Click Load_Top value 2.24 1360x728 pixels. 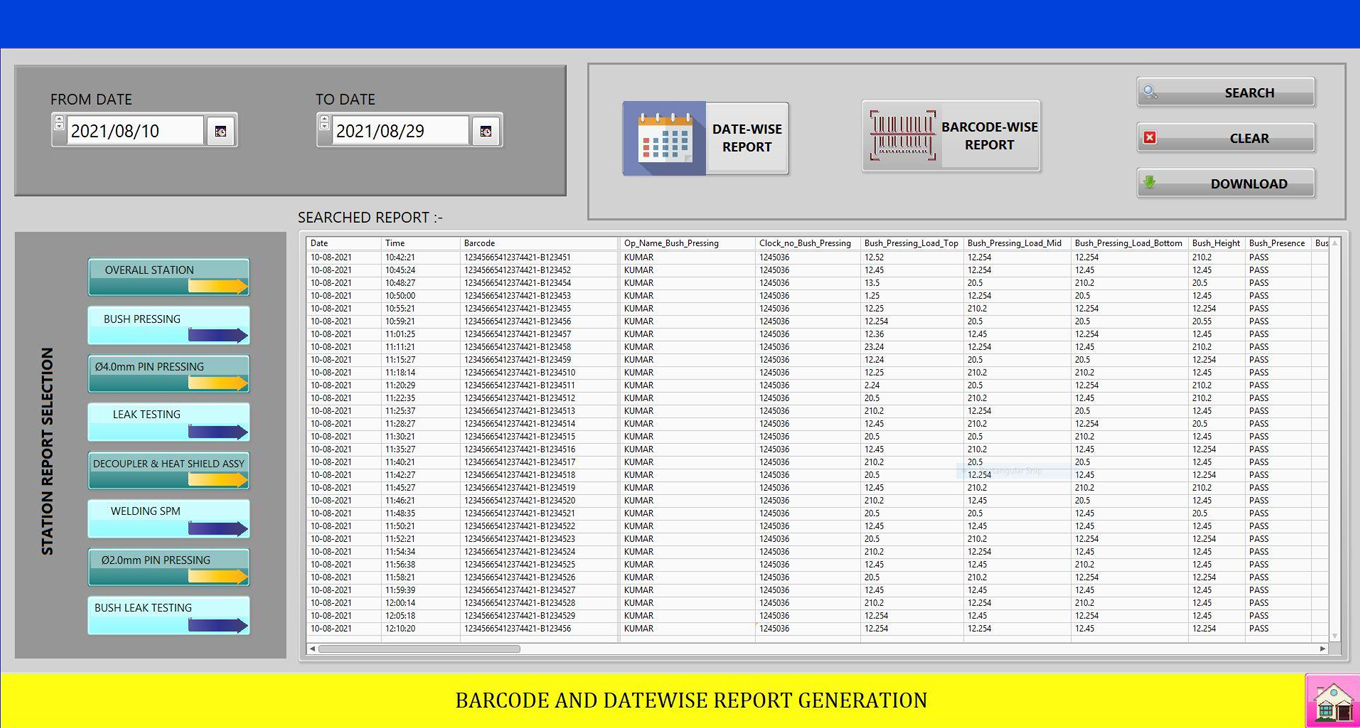pos(872,386)
